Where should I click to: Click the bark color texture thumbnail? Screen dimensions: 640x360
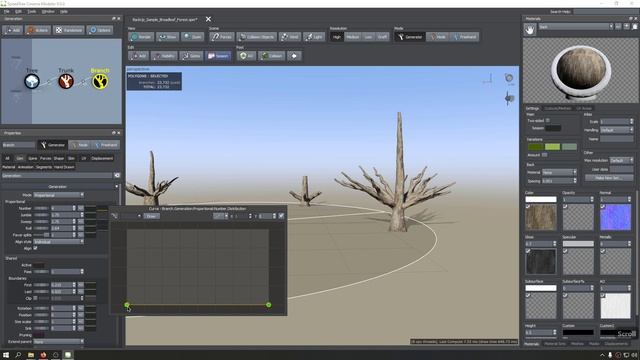(541, 217)
